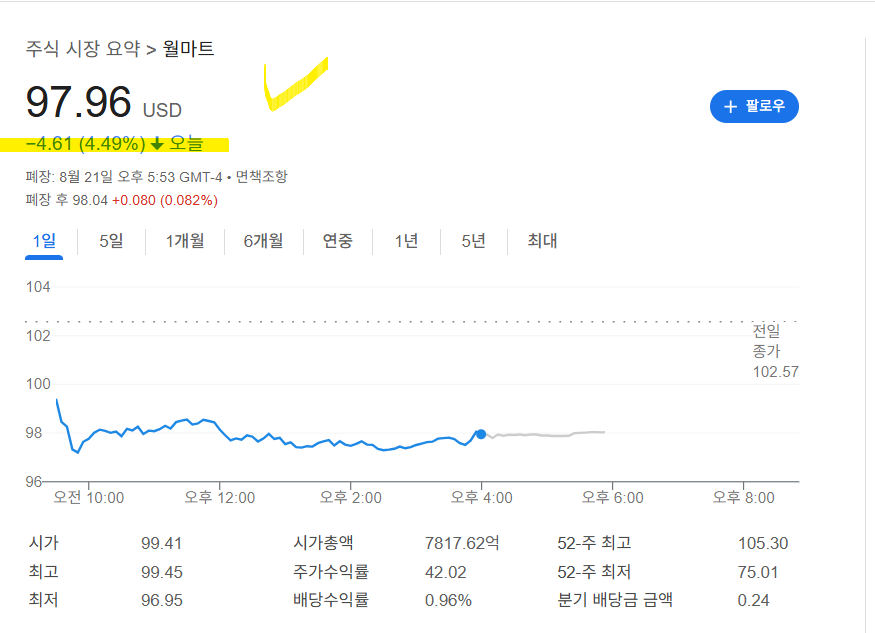
Task: Click the 최저 value 96.95
Action: (x=162, y=601)
